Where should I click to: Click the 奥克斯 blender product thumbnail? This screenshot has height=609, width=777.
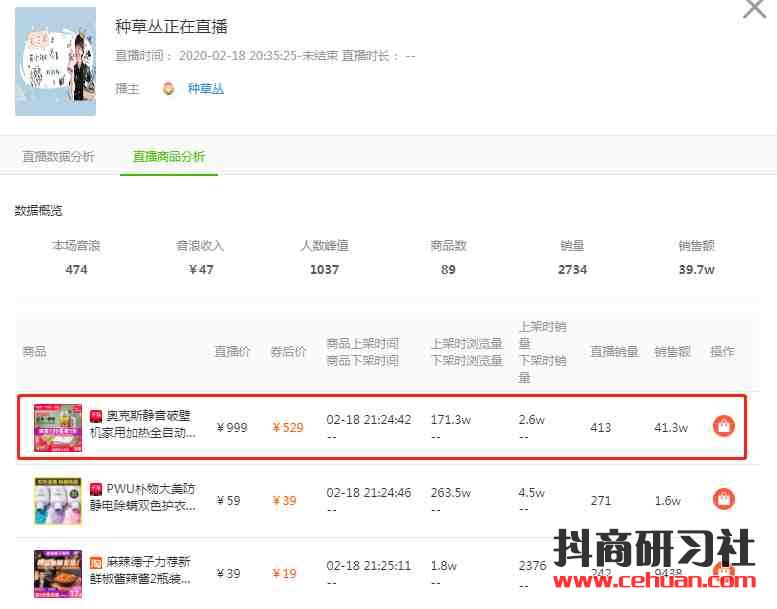58,427
